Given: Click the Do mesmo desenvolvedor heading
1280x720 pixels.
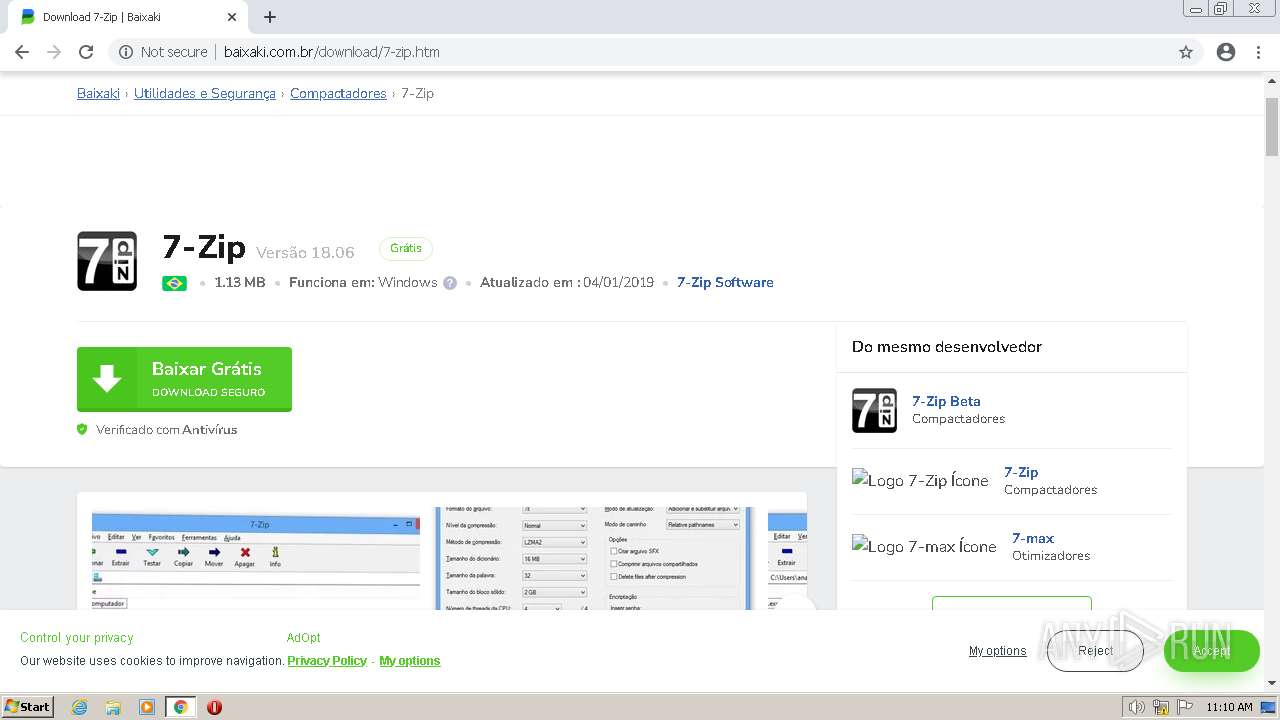Looking at the screenshot, I should [x=947, y=347].
